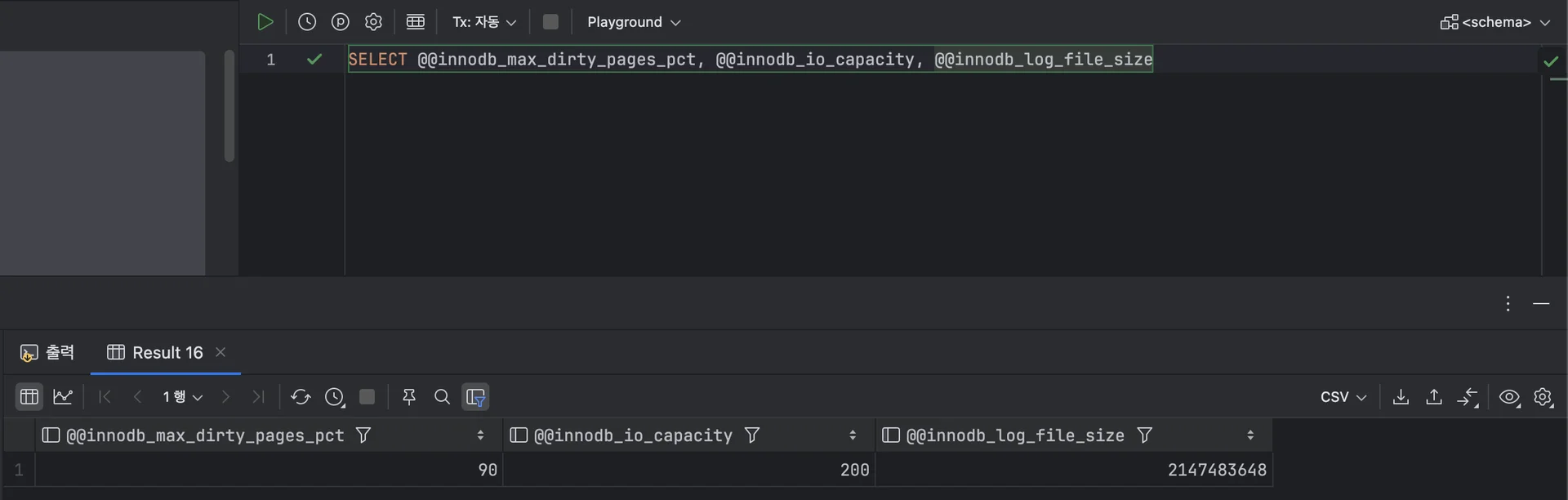Screen dimensions: 1568x500
Task: Open the CSV export format dropdown
Action: point(1343,397)
